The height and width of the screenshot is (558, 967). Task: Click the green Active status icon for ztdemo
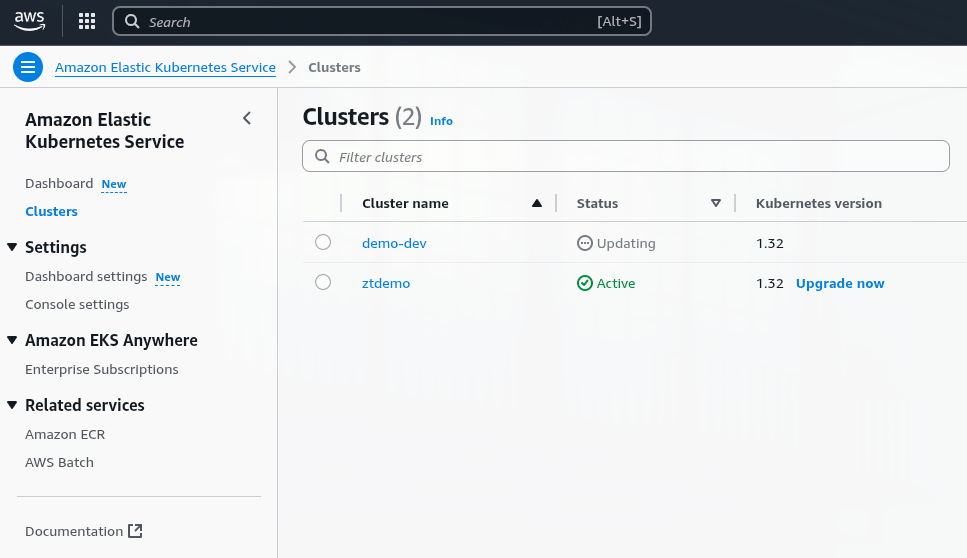click(585, 283)
